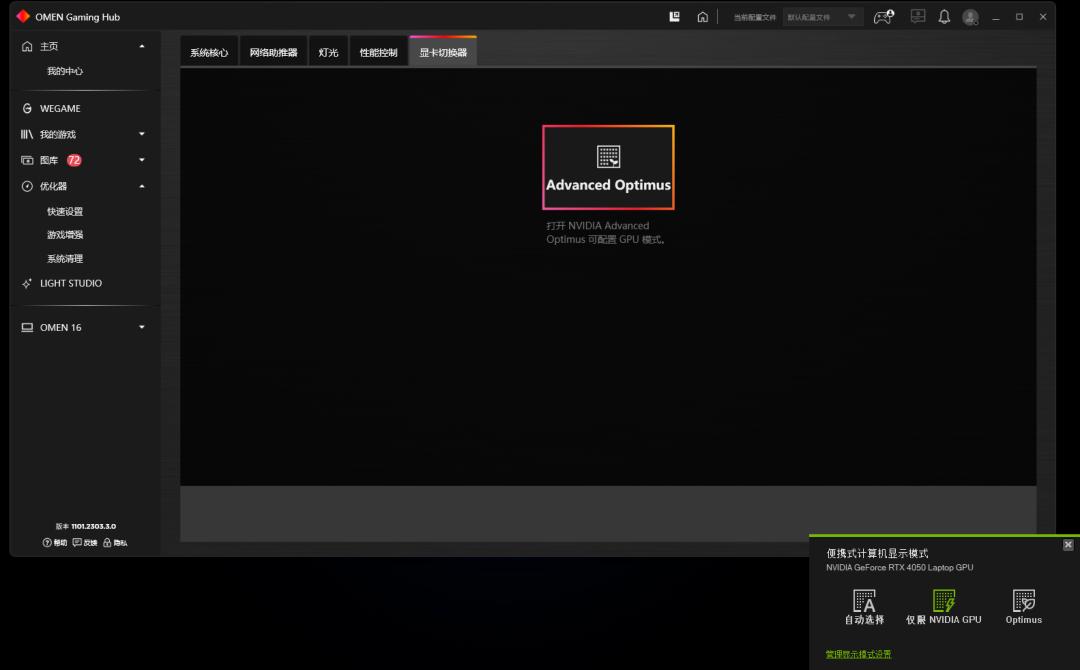
Task: Click the monitor display icon in top bar
Action: [x=917, y=16]
